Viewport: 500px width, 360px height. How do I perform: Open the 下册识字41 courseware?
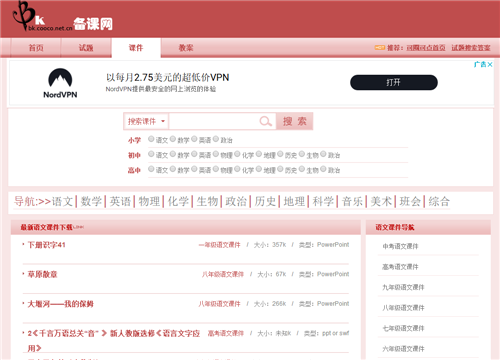pyautogui.click(x=46, y=245)
